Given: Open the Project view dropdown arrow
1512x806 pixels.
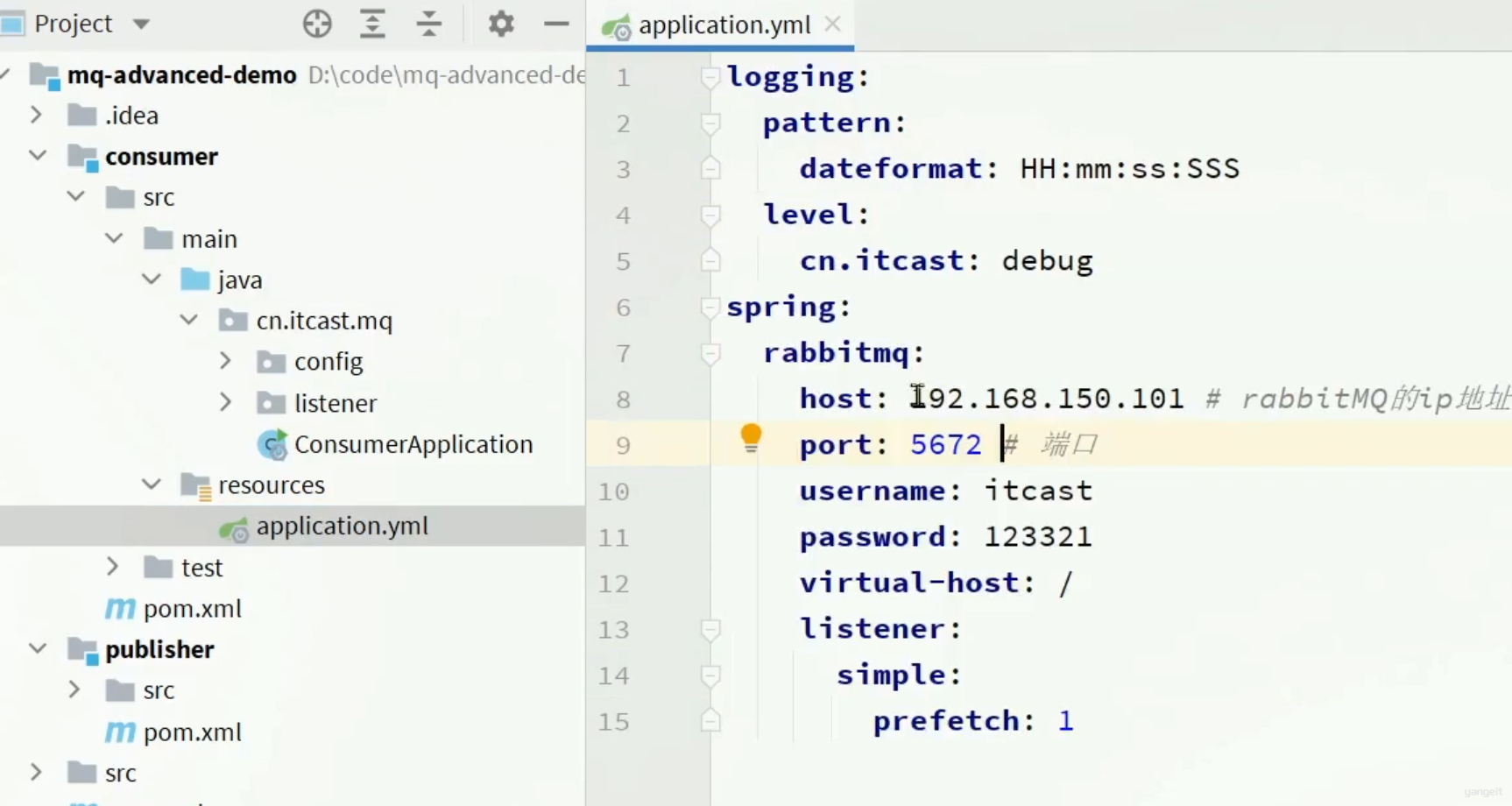Looking at the screenshot, I should click(141, 25).
